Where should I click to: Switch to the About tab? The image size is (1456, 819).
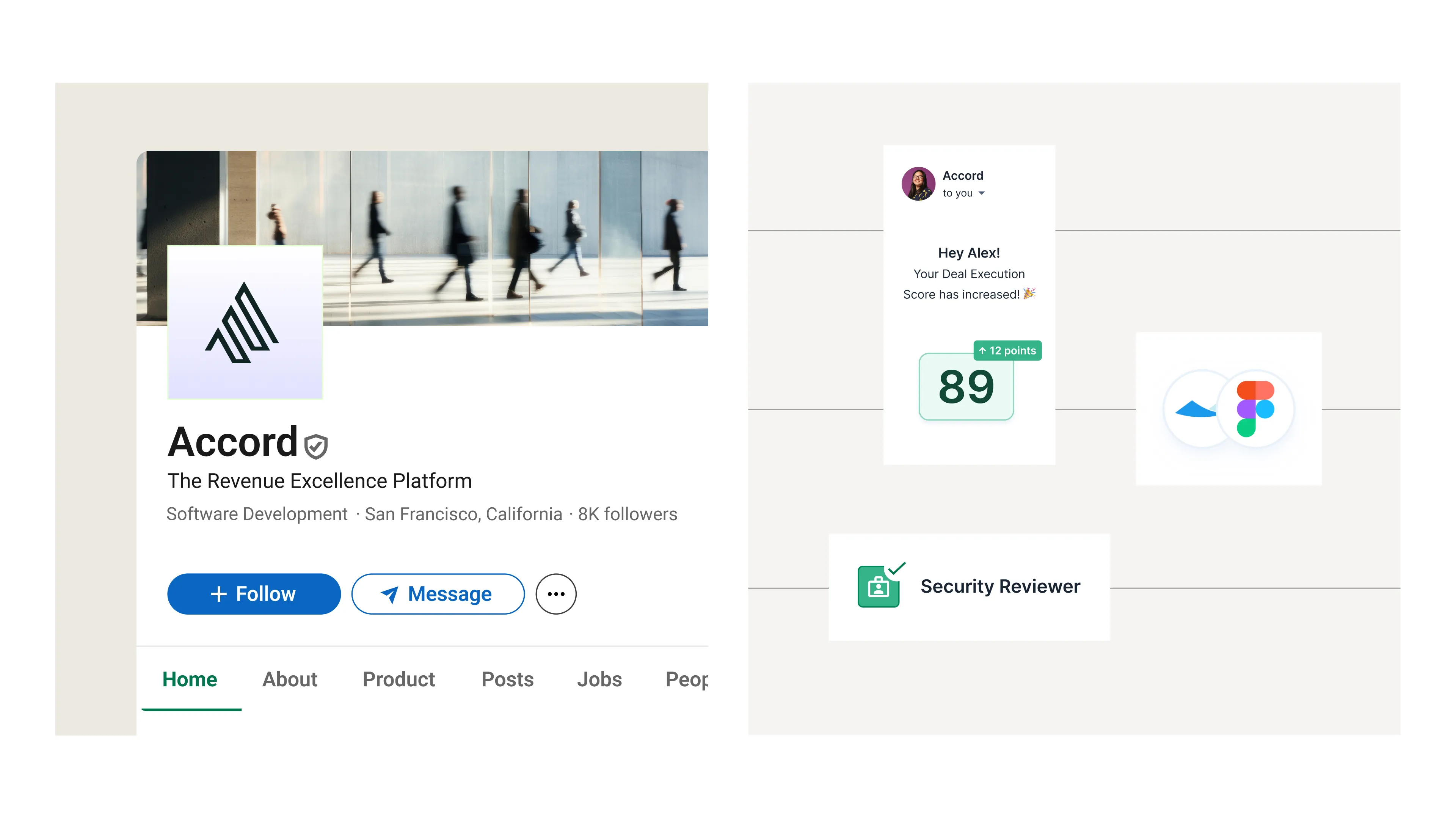point(289,679)
